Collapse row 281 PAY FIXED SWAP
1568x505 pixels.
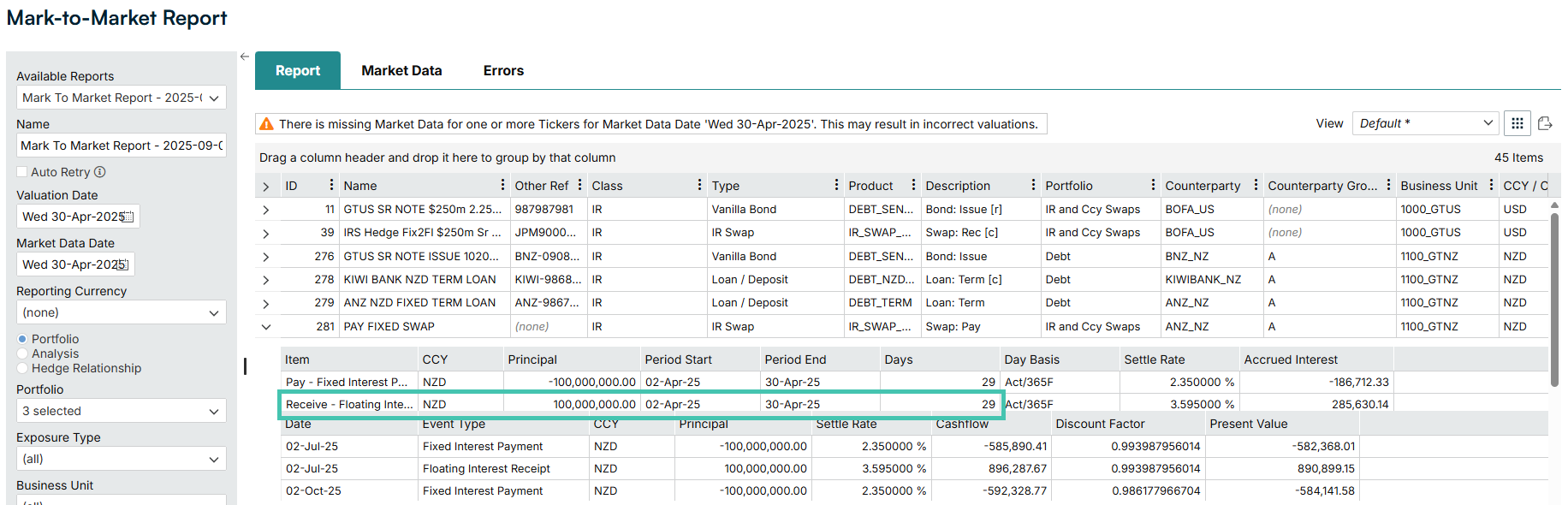click(x=266, y=327)
